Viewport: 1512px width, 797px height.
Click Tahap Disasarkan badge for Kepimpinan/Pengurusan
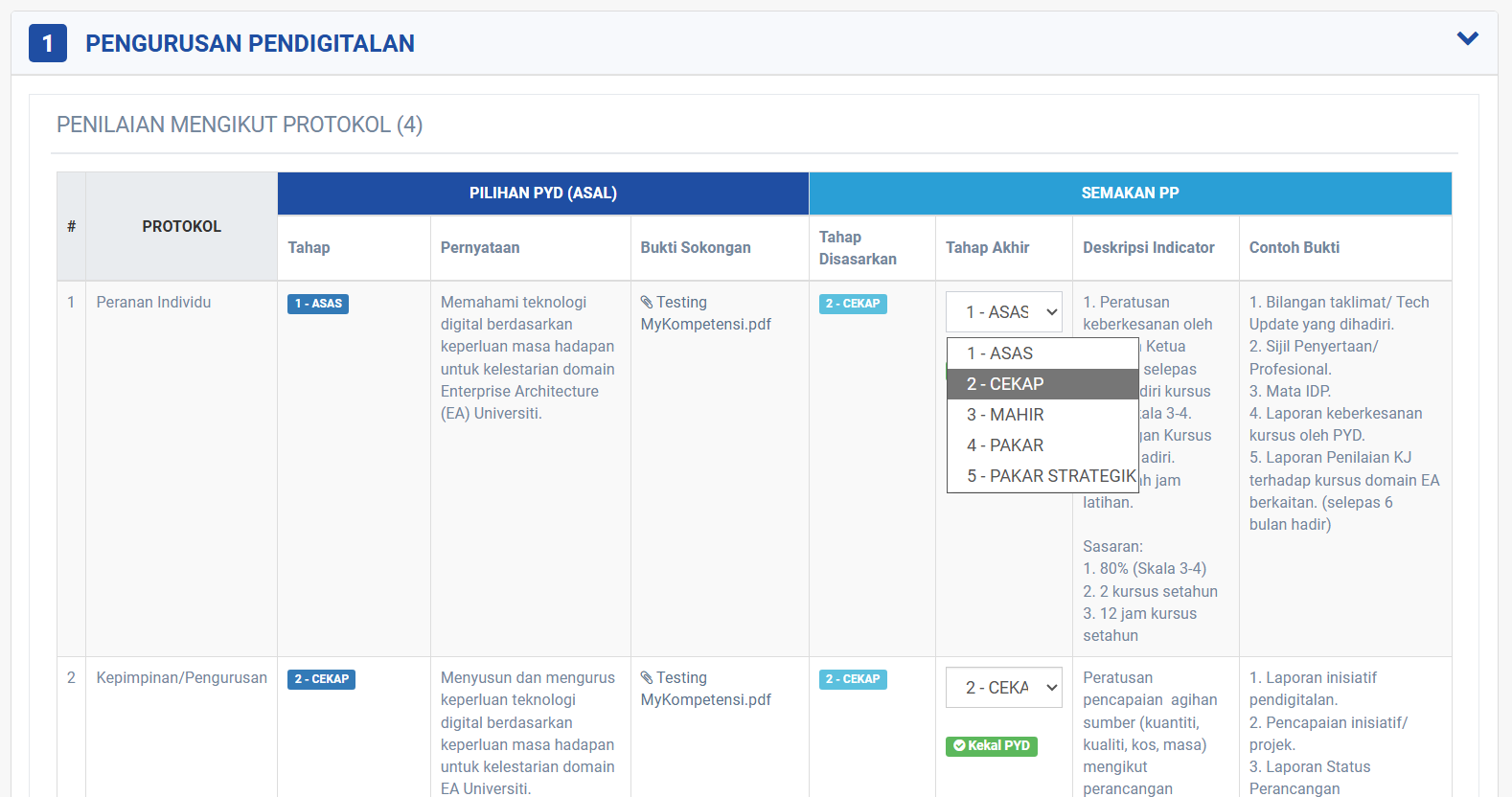pyautogui.click(x=853, y=679)
